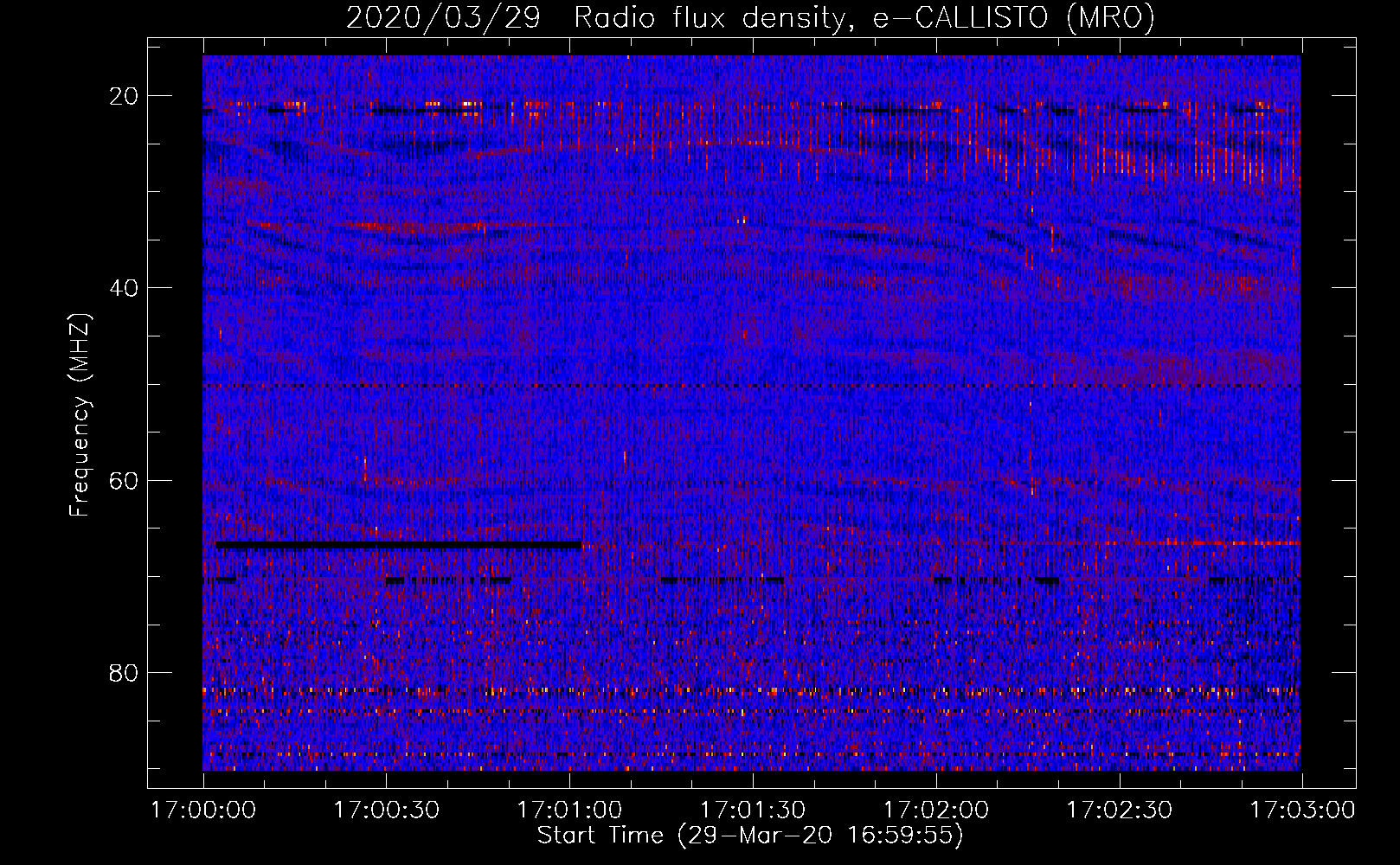Screen dimensions: 1400x865
Task: Click the 80 MHz frequency tick label
Action: pyautogui.click(x=125, y=672)
